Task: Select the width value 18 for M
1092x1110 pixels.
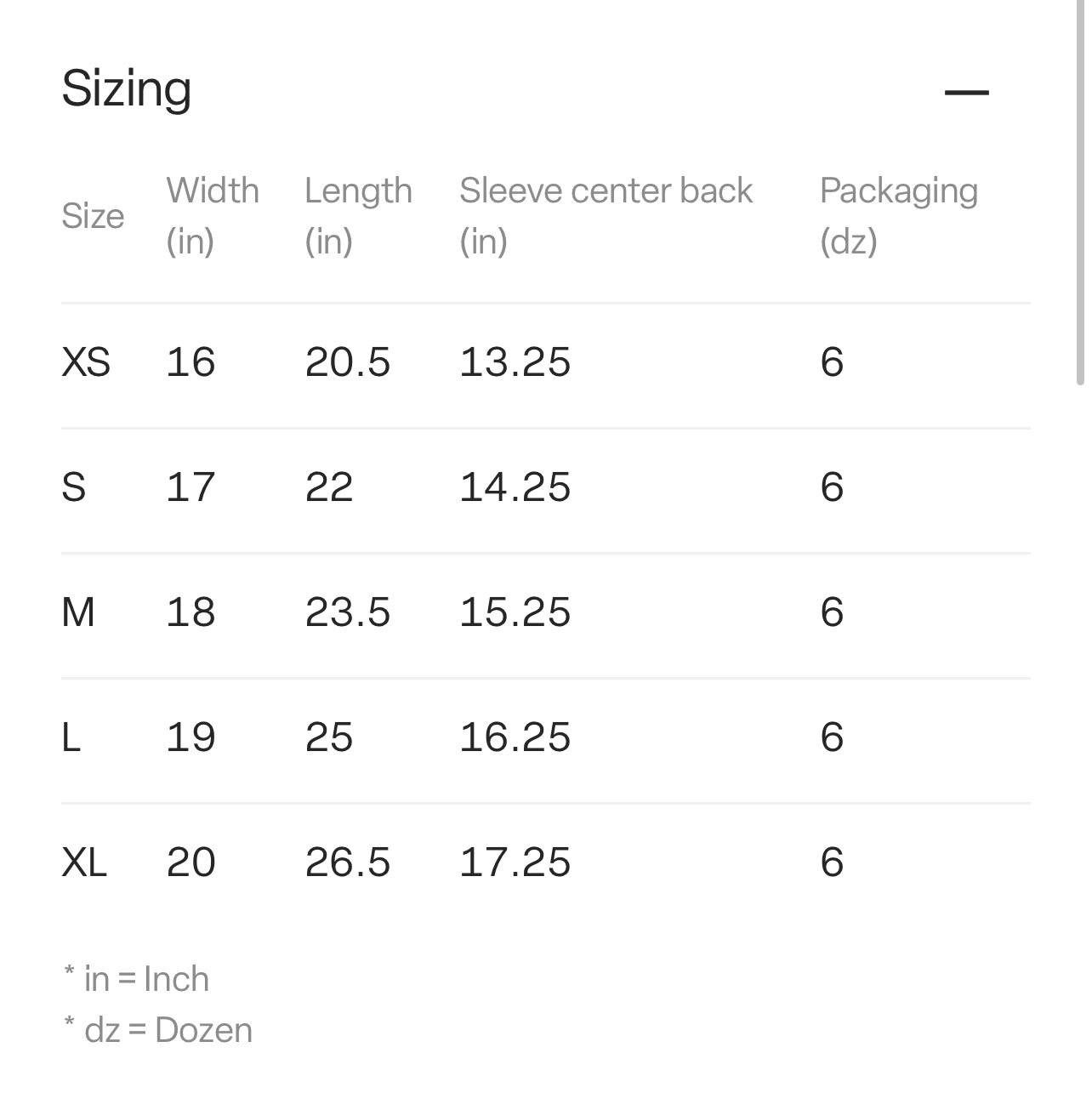Action: (x=191, y=612)
